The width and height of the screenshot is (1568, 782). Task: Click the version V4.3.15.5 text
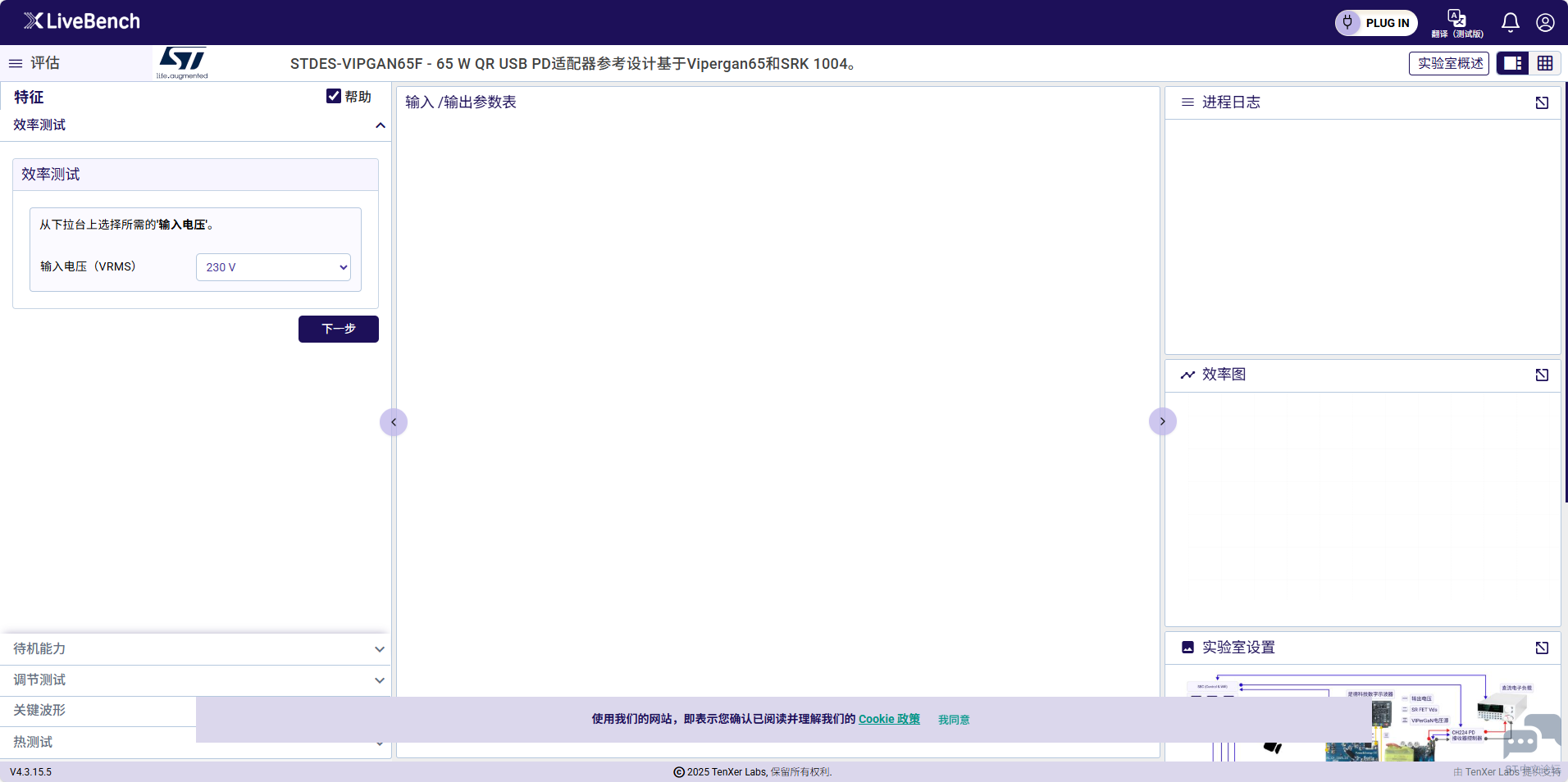coord(30,772)
